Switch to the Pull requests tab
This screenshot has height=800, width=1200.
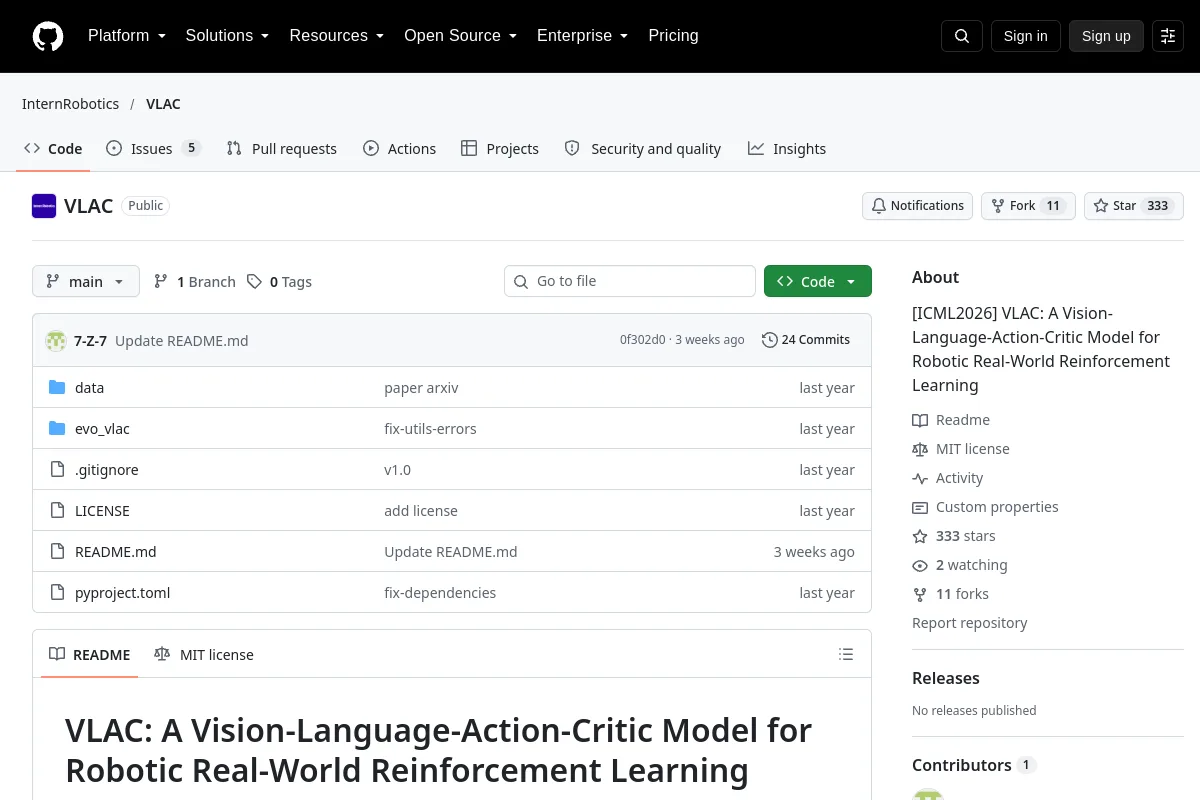point(282,149)
